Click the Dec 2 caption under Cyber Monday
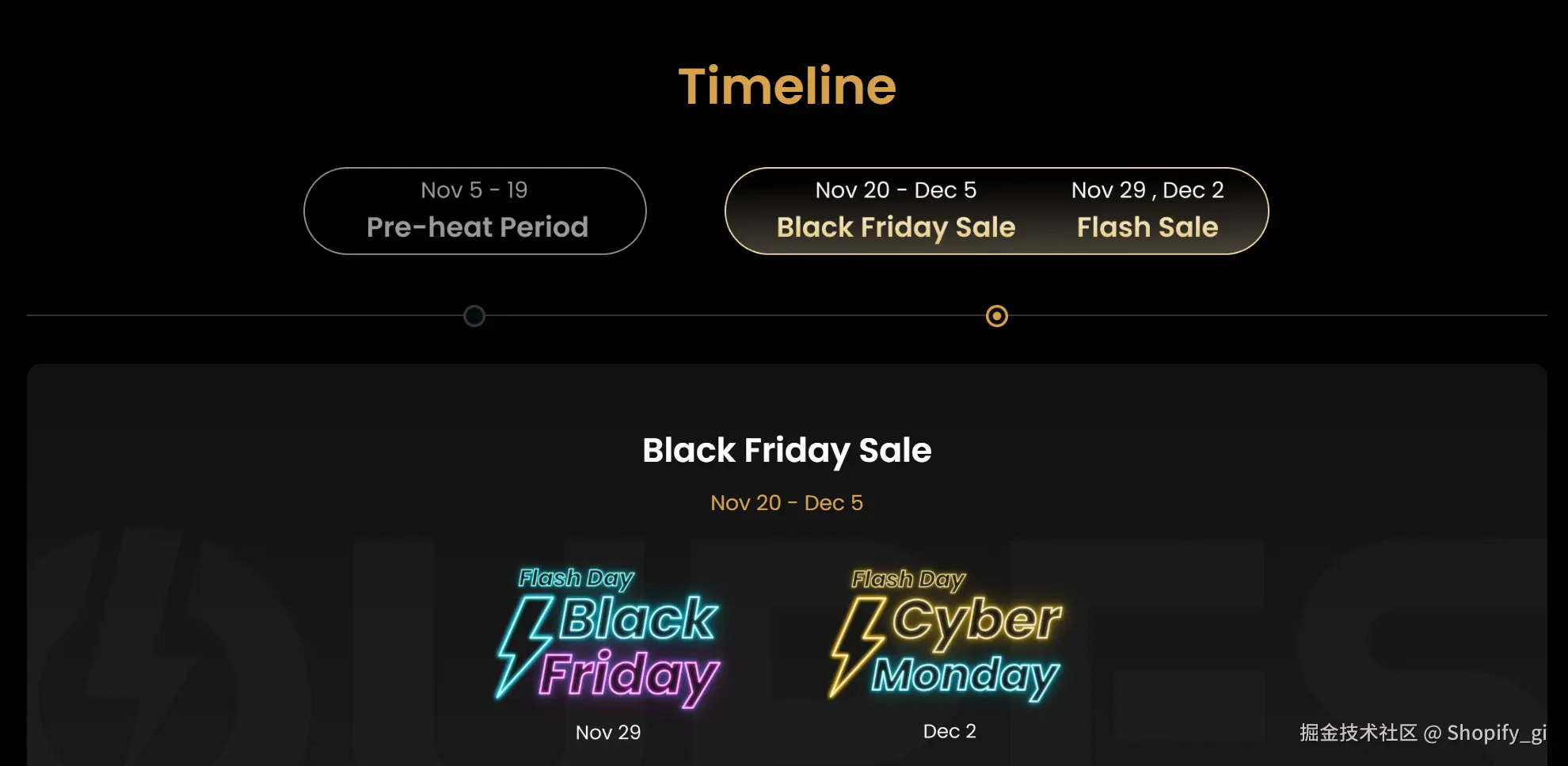The image size is (1568, 766). pyautogui.click(x=950, y=731)
